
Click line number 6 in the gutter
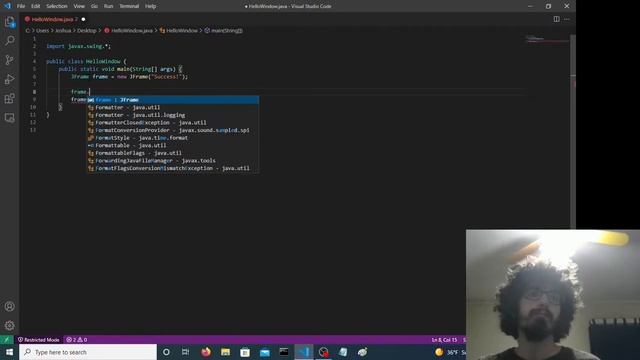34,76
